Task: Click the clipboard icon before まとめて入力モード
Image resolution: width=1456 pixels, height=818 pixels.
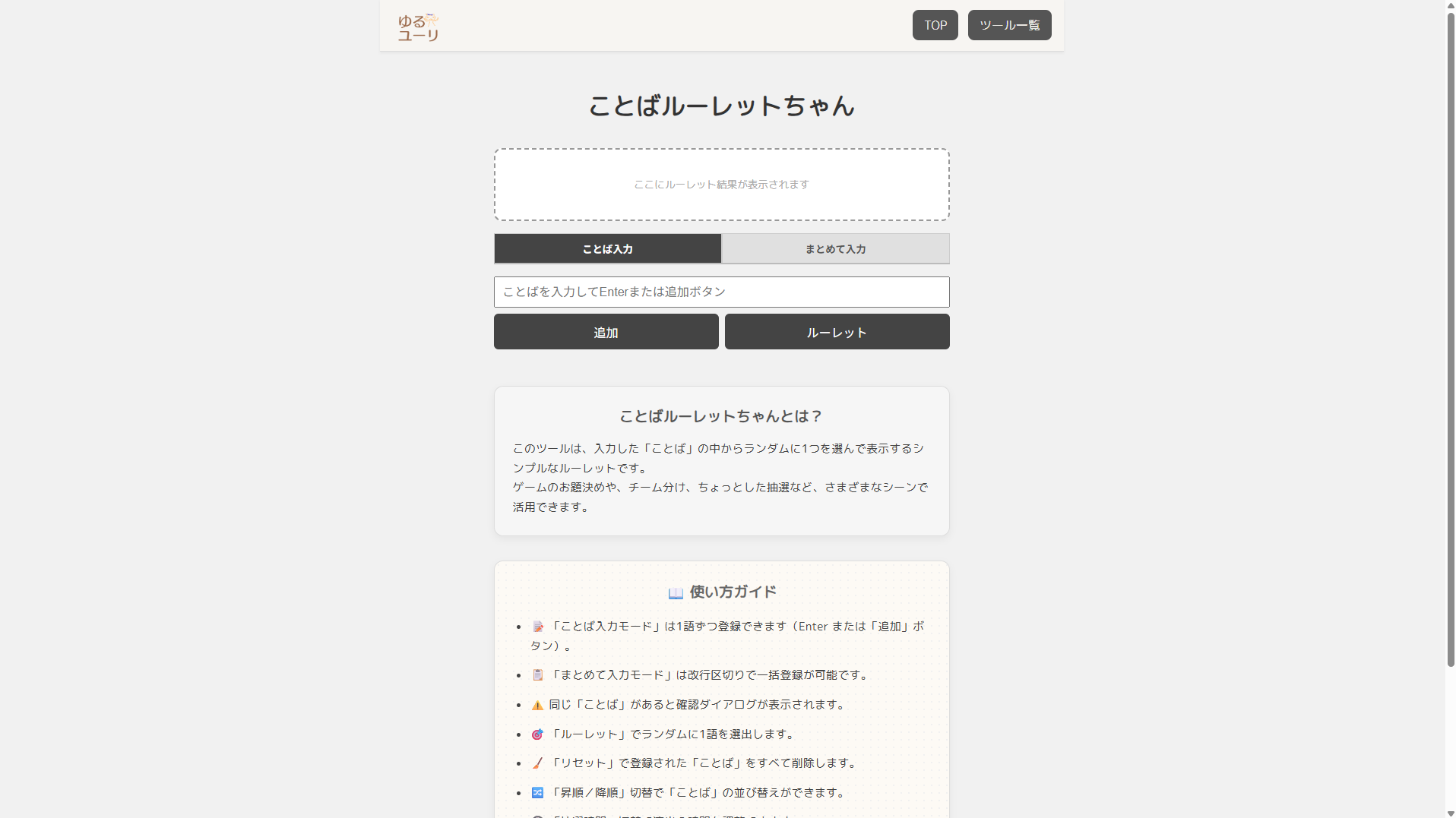Action: 537,675
